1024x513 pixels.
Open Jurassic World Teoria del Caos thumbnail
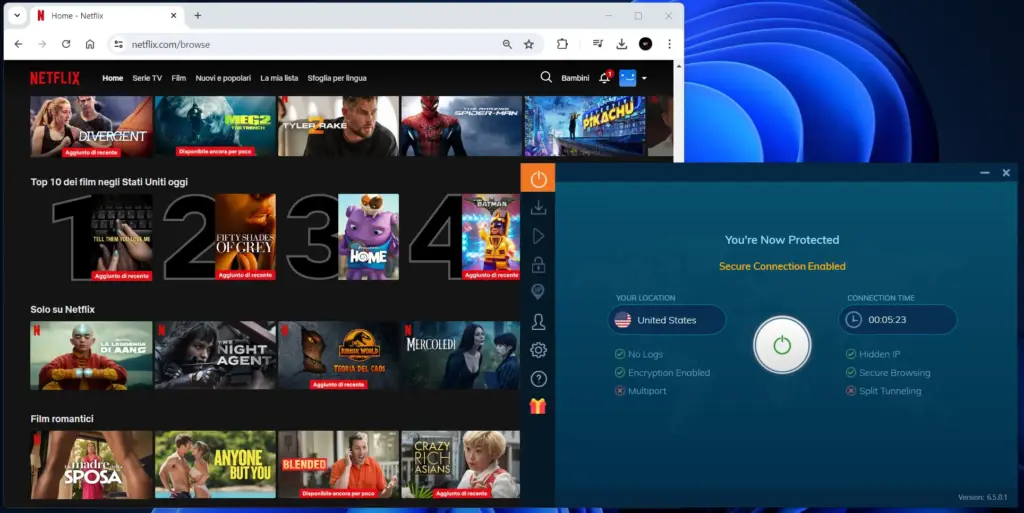pos(338,355)
